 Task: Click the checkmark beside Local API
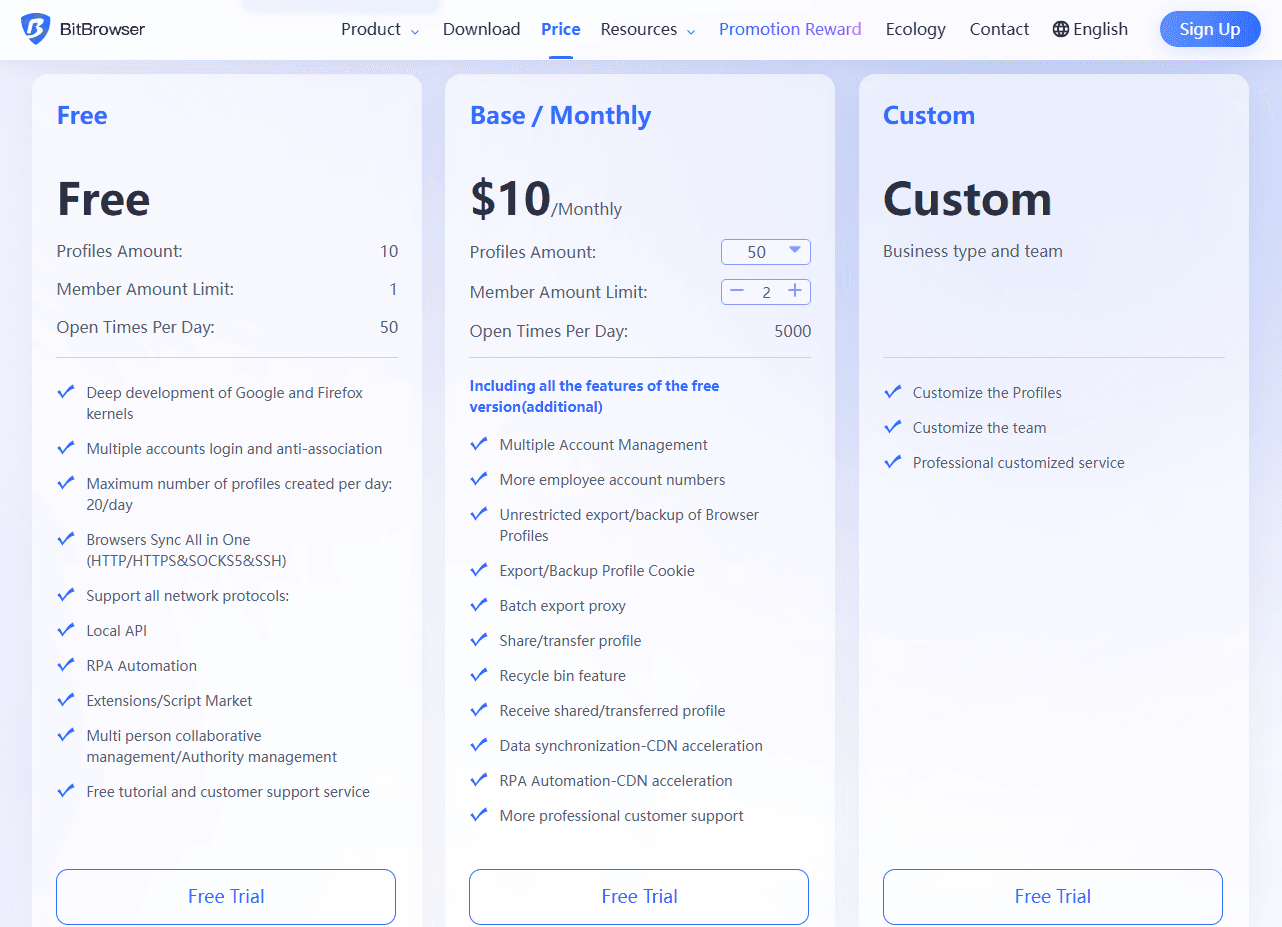coord(65,630)
